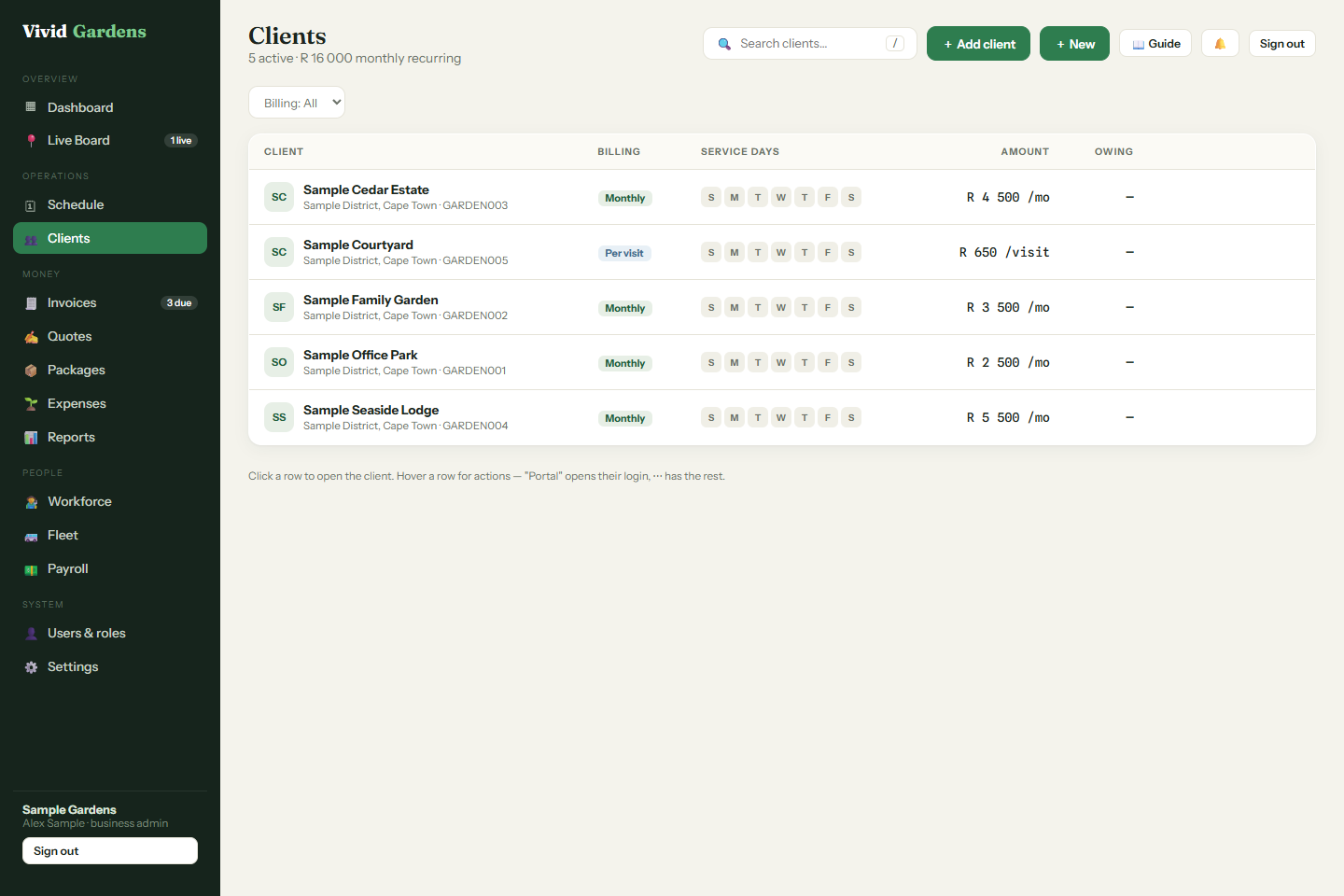Toggle Tuesday for Sample Office Park
This screenshot has width=1344, height=896.
758,362
